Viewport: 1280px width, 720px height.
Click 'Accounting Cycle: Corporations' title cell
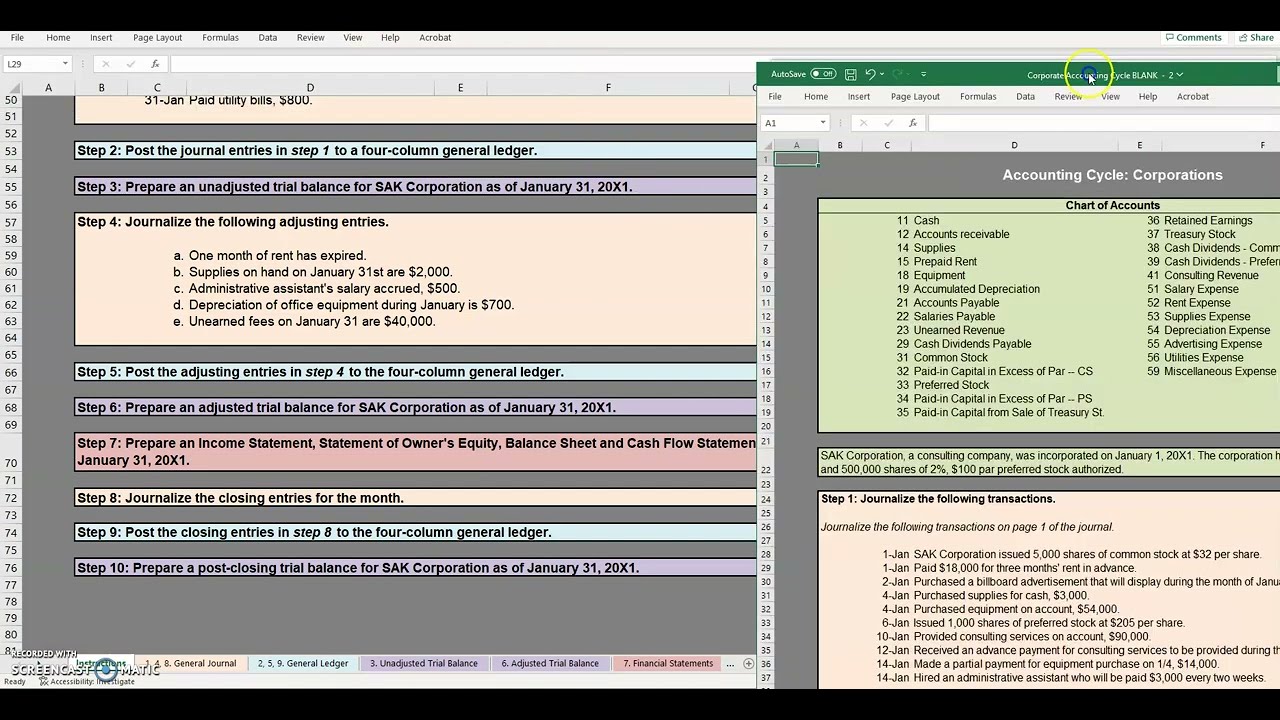[1113, 175]
